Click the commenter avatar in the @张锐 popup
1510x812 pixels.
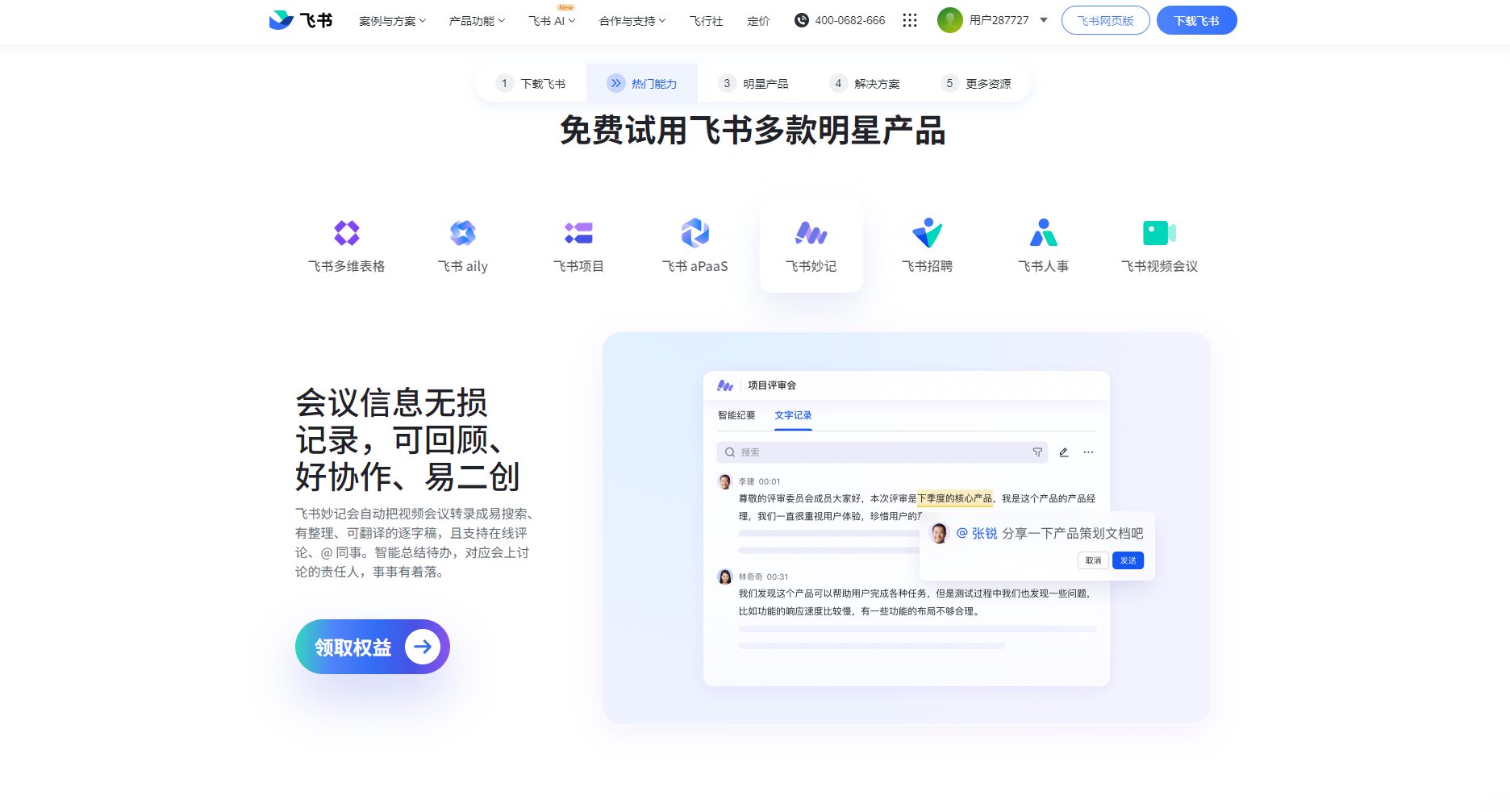click(939, 533)
